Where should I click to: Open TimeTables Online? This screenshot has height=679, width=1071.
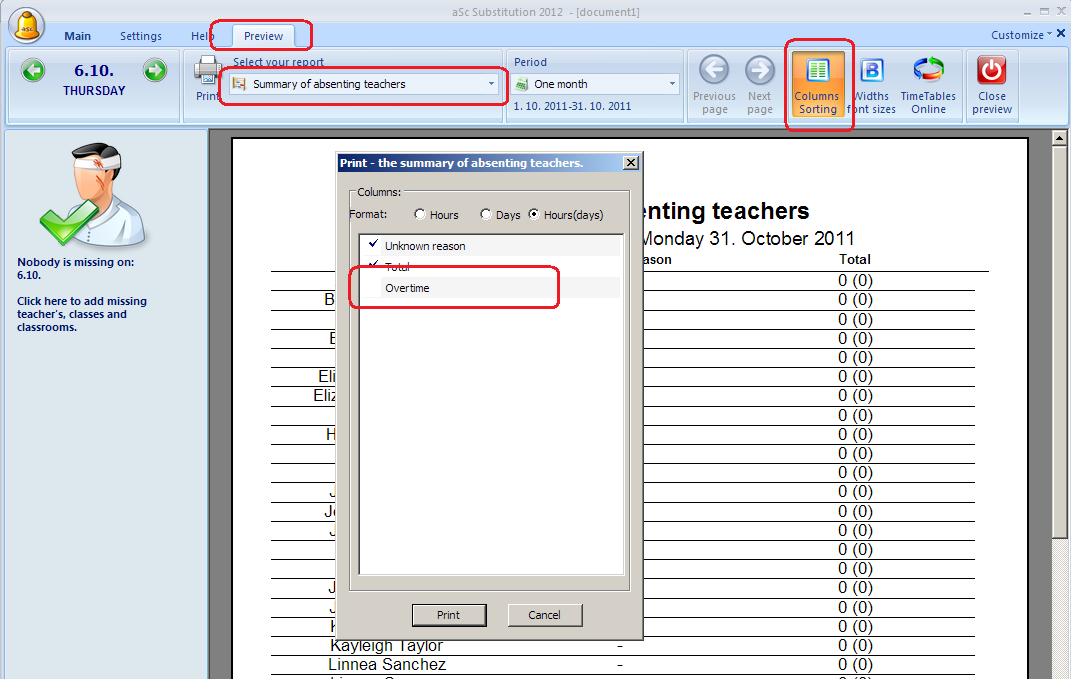click(928, 85)
